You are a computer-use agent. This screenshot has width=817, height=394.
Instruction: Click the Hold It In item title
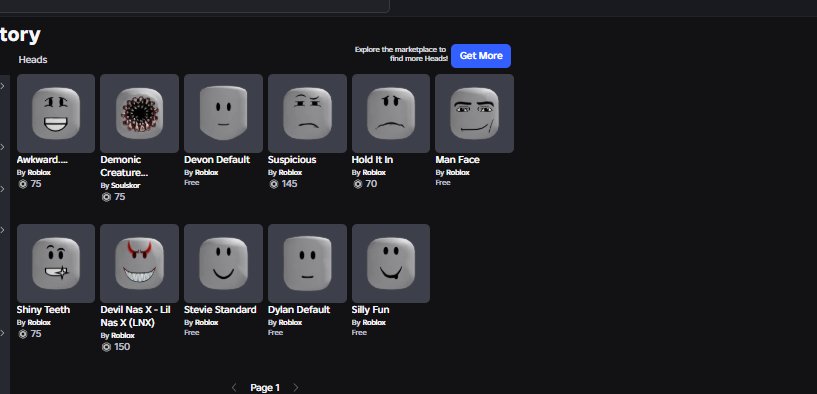coord(372,159)
